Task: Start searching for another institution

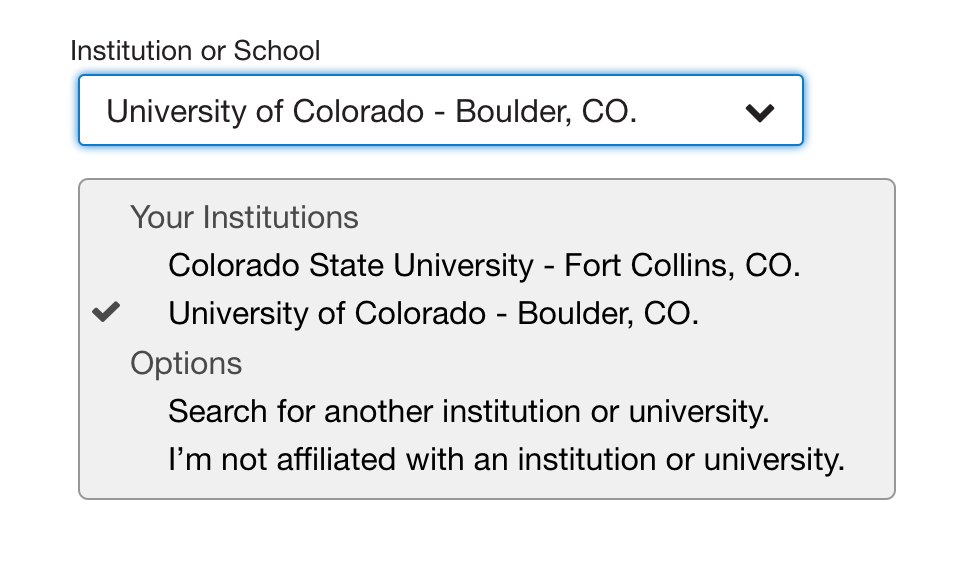Action: (x=468, y=411)
